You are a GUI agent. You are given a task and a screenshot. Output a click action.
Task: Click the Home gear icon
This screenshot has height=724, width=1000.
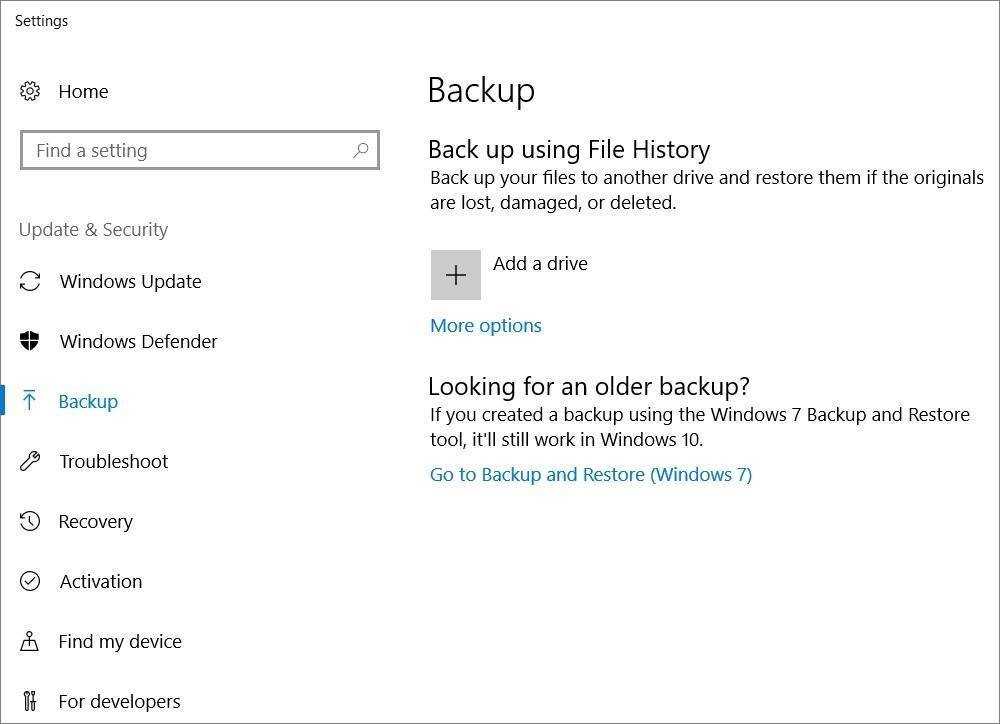coord(30,92)
